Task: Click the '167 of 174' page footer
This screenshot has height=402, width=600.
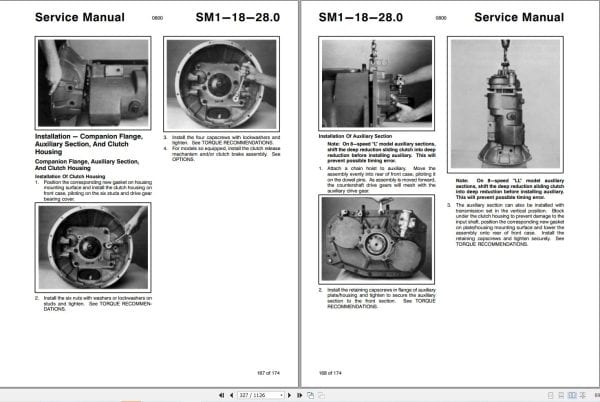Action: [x=268, y=373]
